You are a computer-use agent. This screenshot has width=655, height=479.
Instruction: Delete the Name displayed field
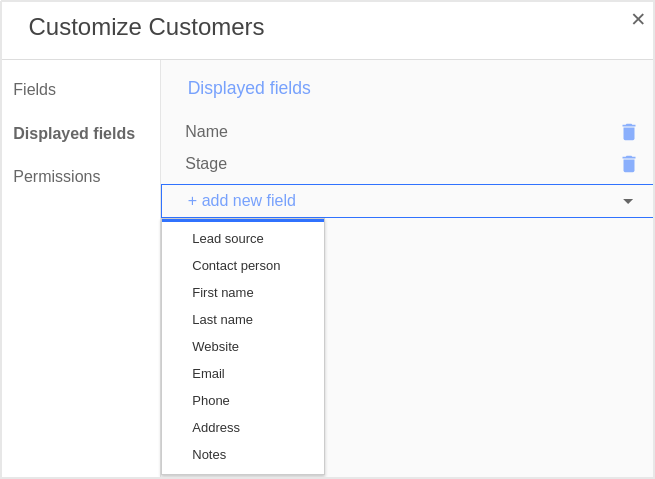629,132
